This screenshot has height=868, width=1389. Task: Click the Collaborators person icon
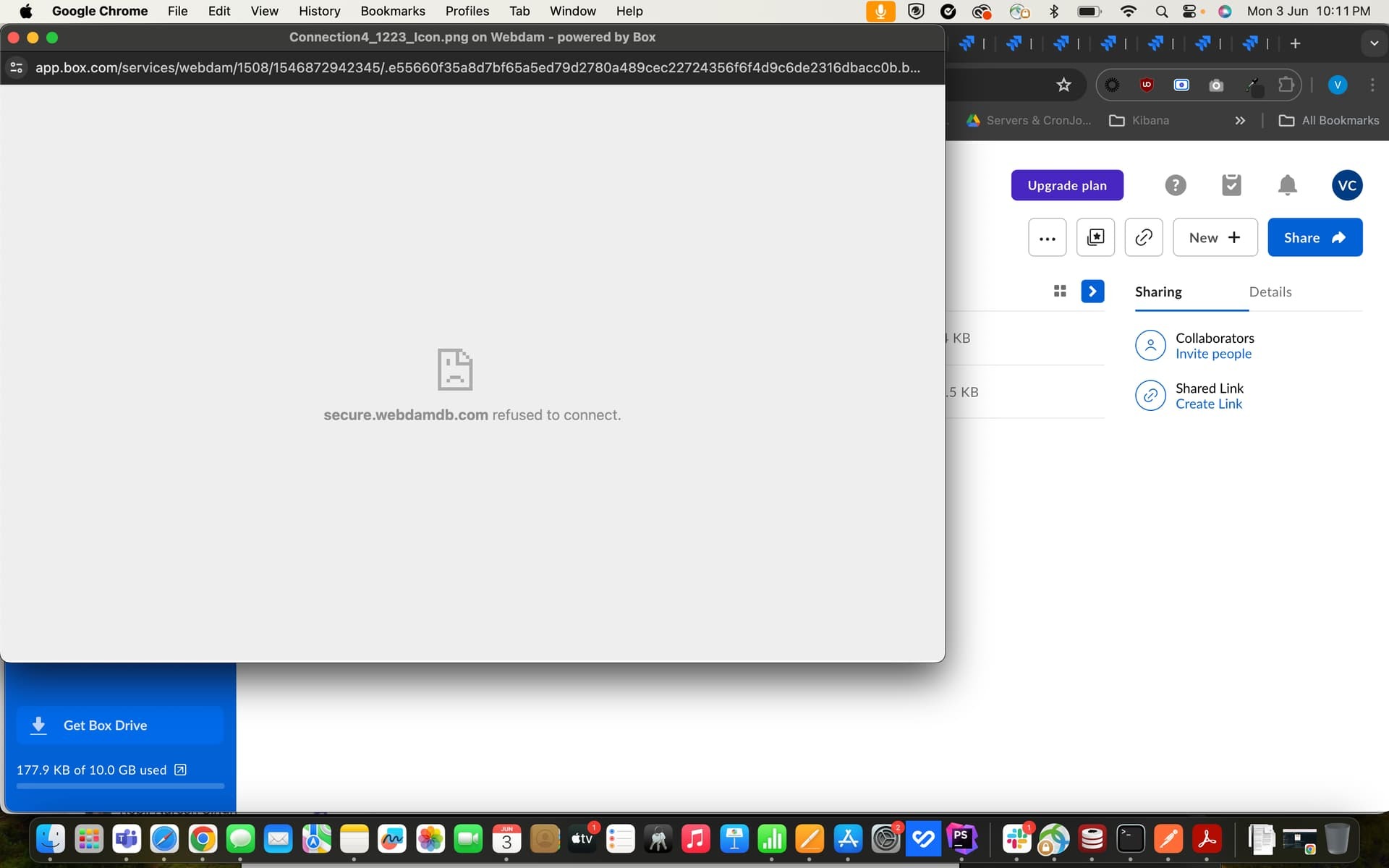[1150, 345]
